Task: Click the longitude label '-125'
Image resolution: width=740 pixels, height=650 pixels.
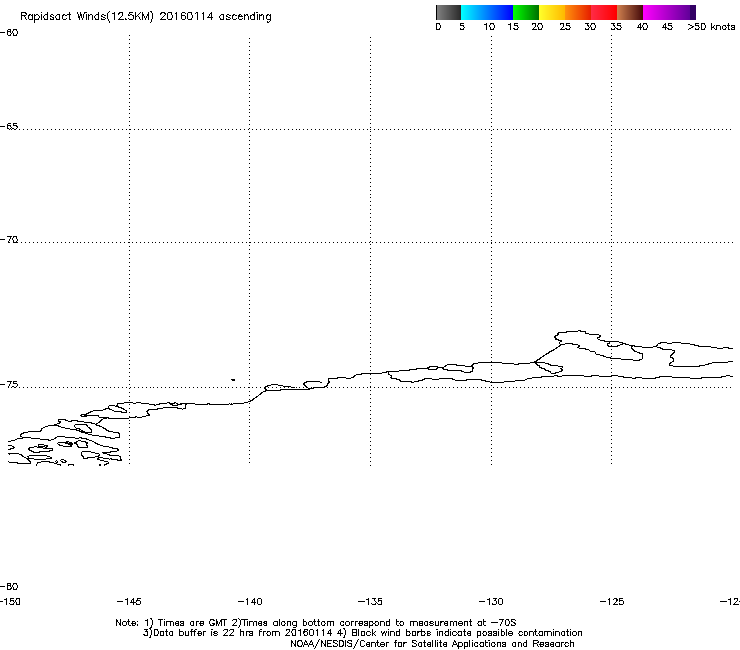Action: coord(612,601)
